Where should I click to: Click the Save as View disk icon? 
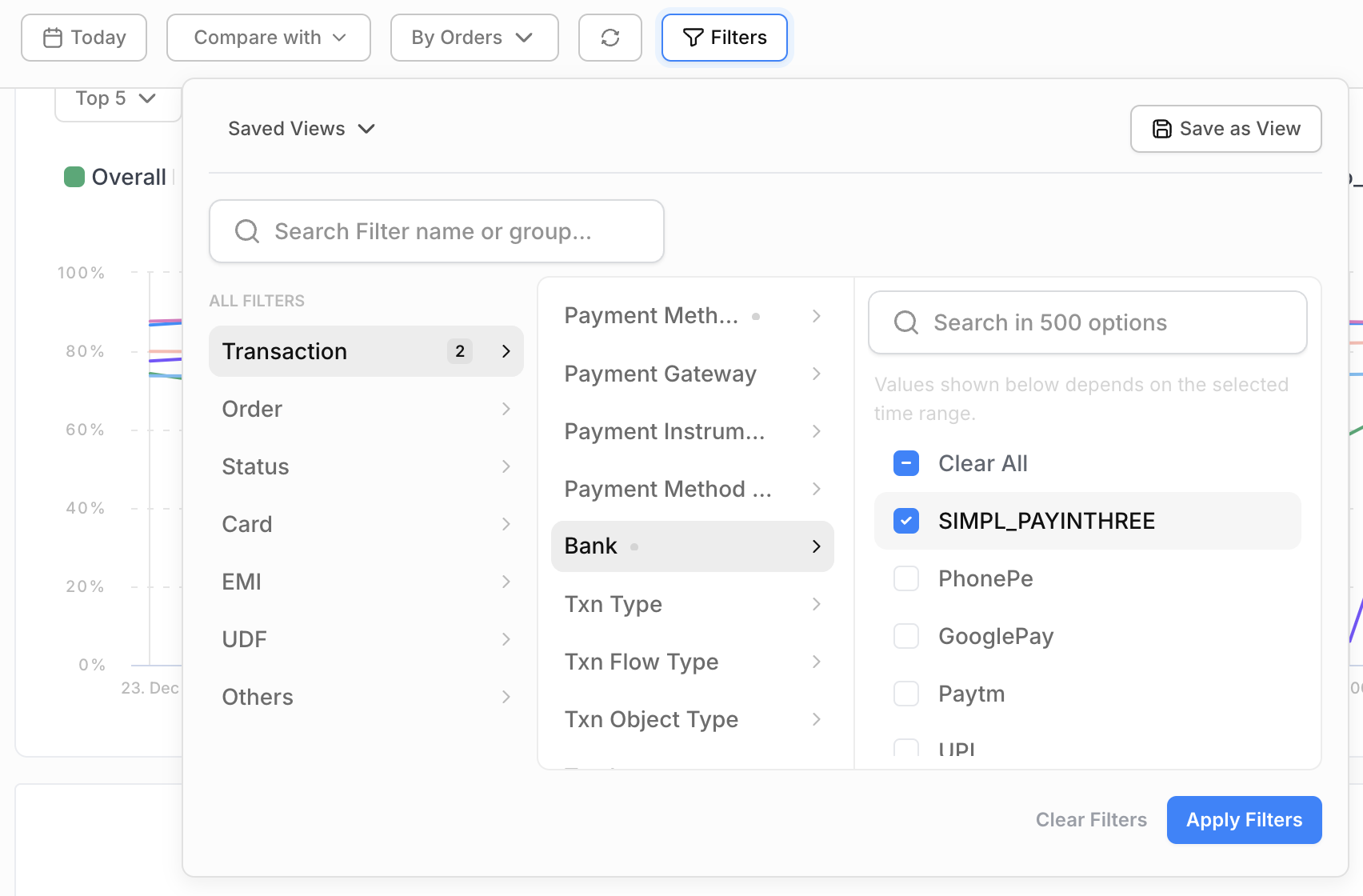[x=1161, y=129]
